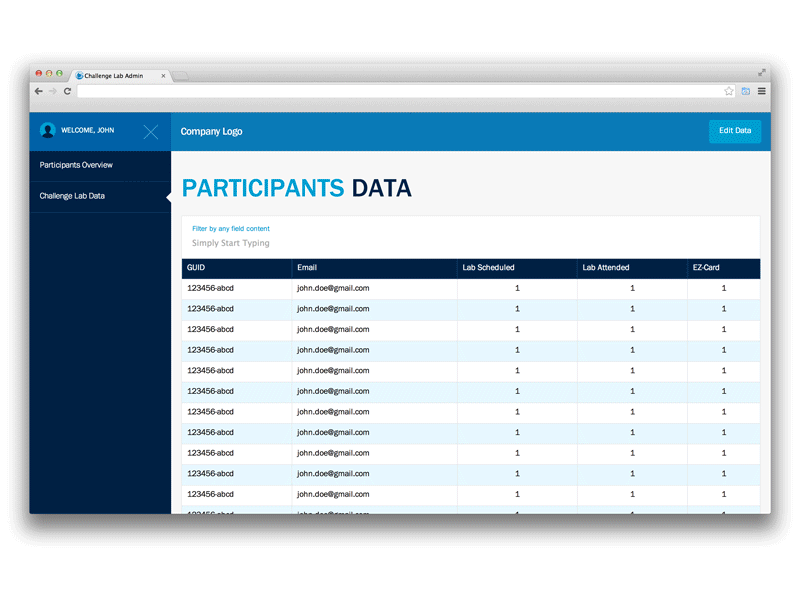Click the favicon on the Challenge Lab Admin tab
The width and height of the screenshot is (800, 600).
point(77,75)
